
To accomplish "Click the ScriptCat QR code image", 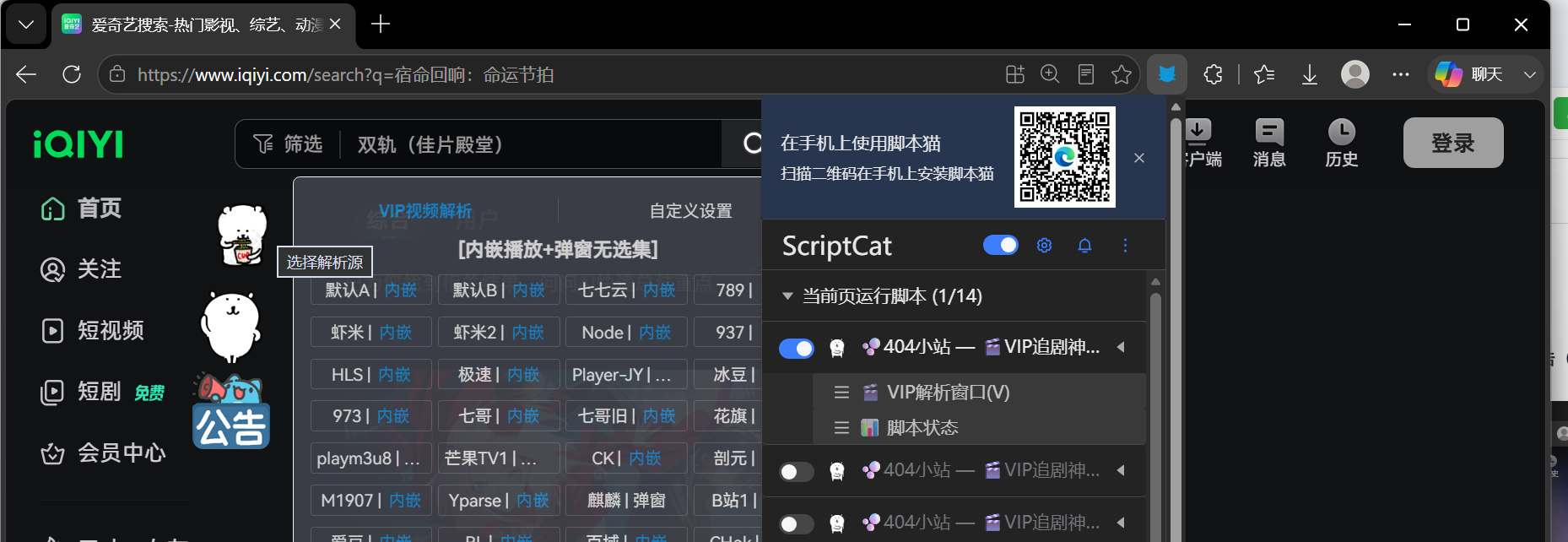I will (1064, 157).
